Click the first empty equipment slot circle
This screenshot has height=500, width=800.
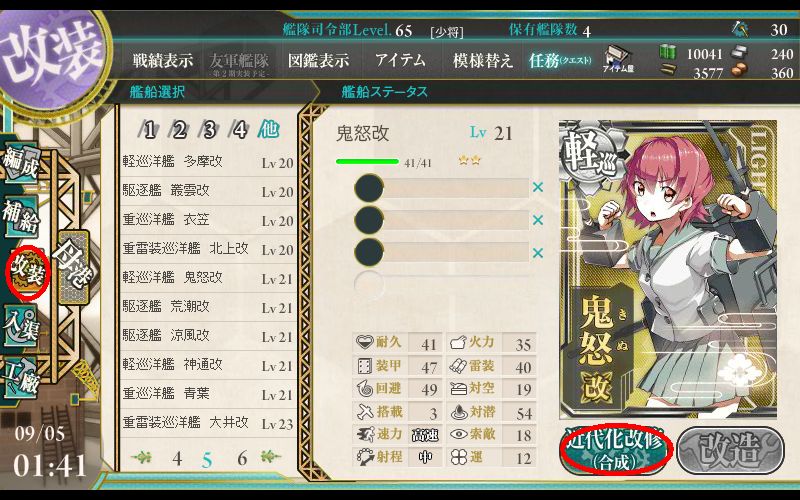tap(369, 188)
